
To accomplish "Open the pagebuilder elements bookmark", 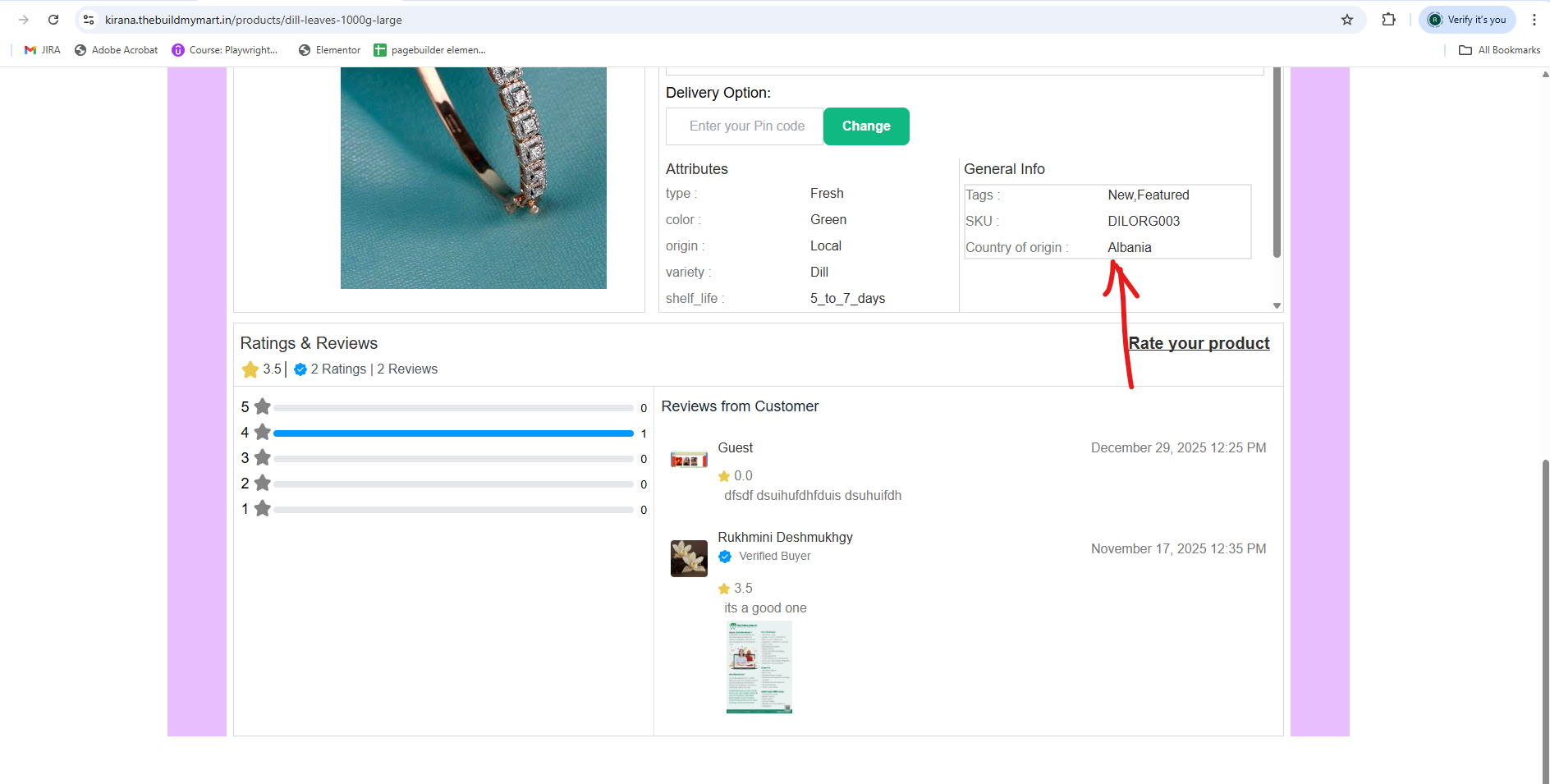I will click(429, 50).
